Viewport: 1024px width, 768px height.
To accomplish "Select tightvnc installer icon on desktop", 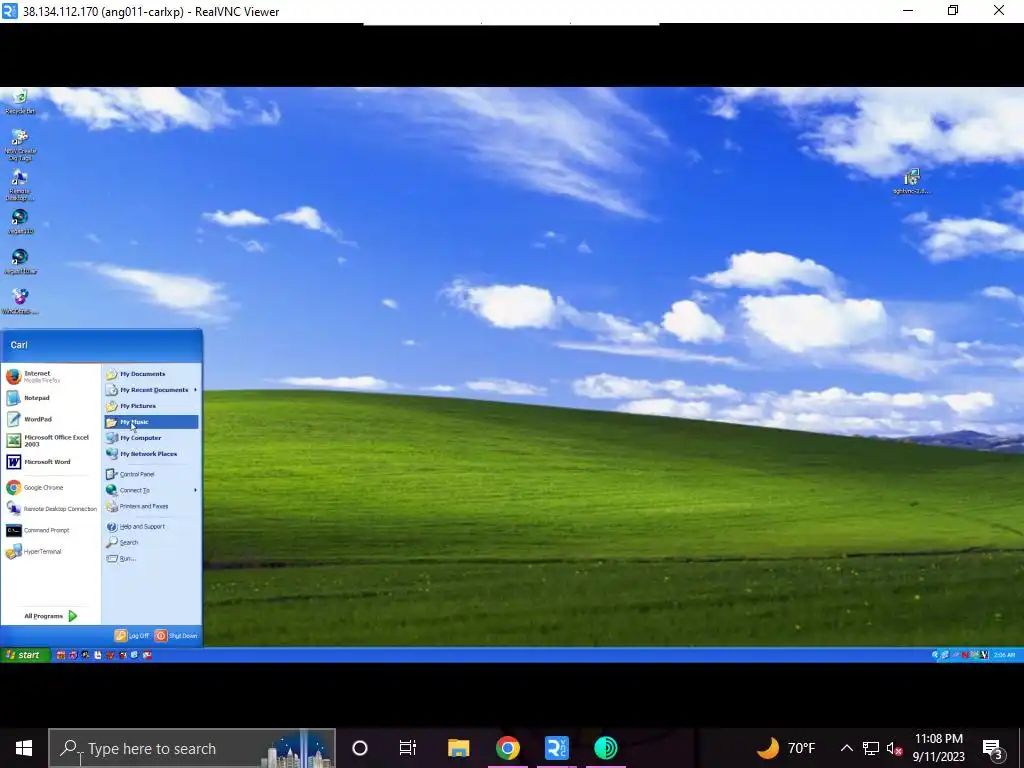I will [912, 182].
